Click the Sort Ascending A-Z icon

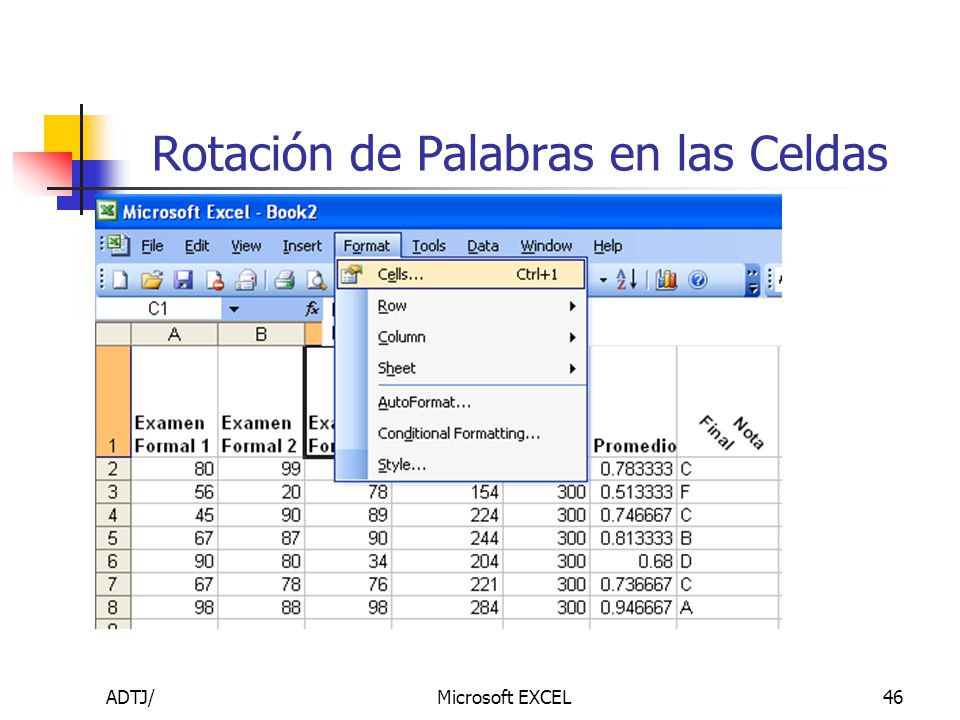pos(626,280)
